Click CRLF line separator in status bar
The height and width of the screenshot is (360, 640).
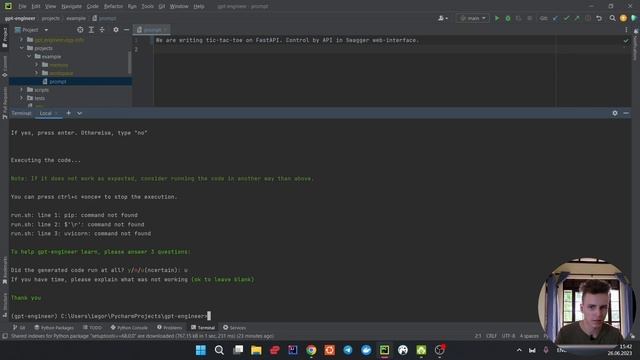[x=491, y=336]
